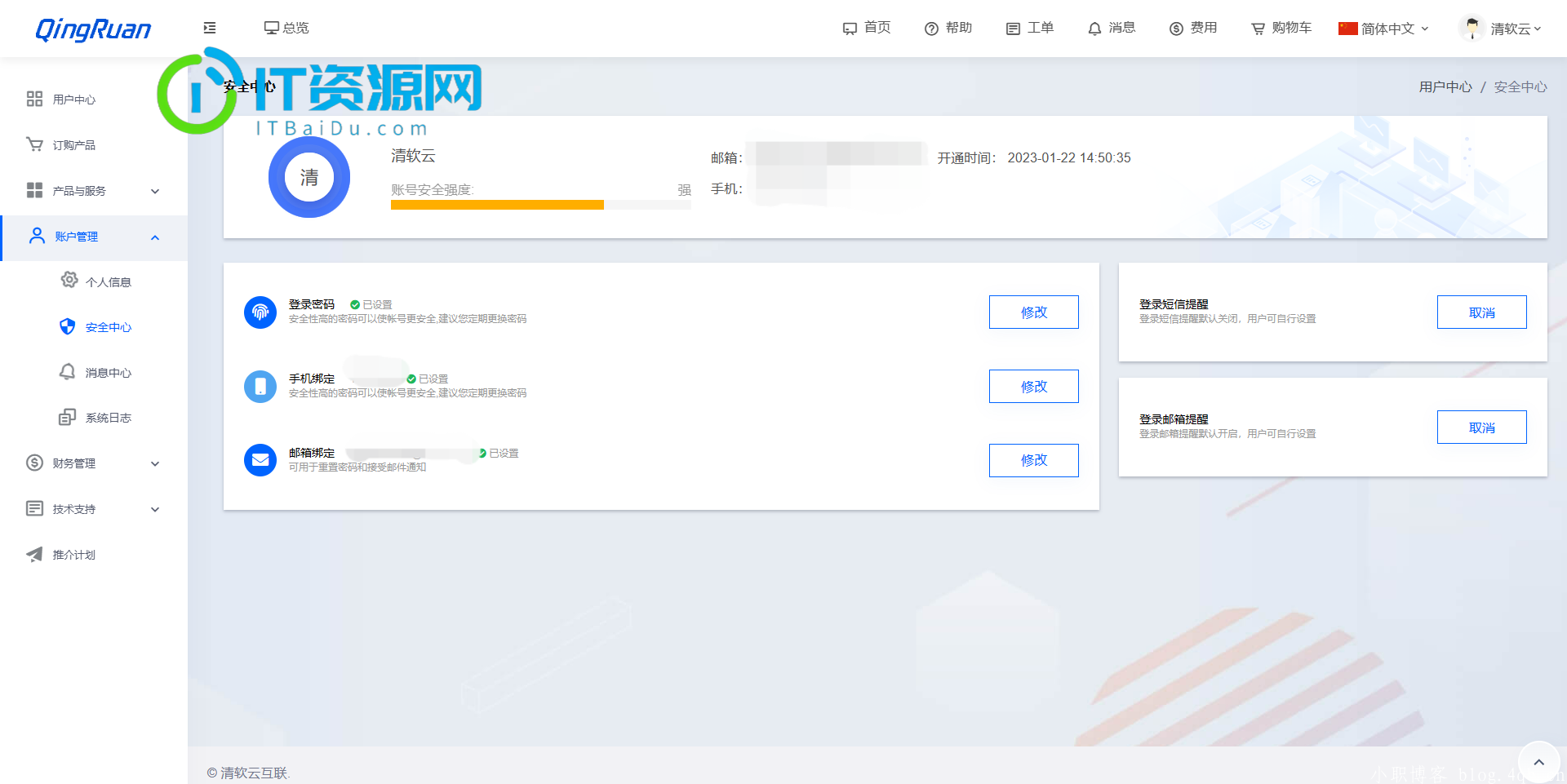Click the China flag icon
The height and width of the screenshot is (784, 1567).
click(x=1347, y=29)
